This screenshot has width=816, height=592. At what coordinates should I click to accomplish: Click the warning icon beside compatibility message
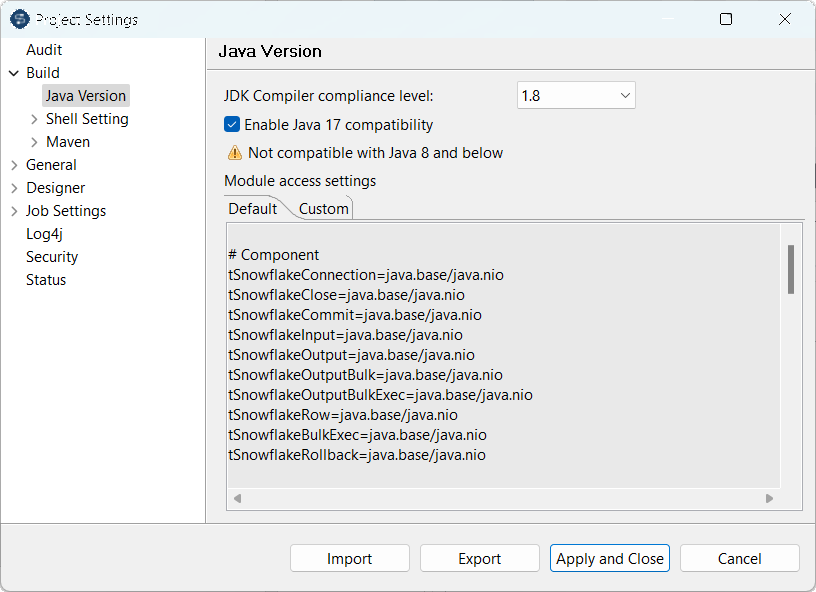coord(234,153)
